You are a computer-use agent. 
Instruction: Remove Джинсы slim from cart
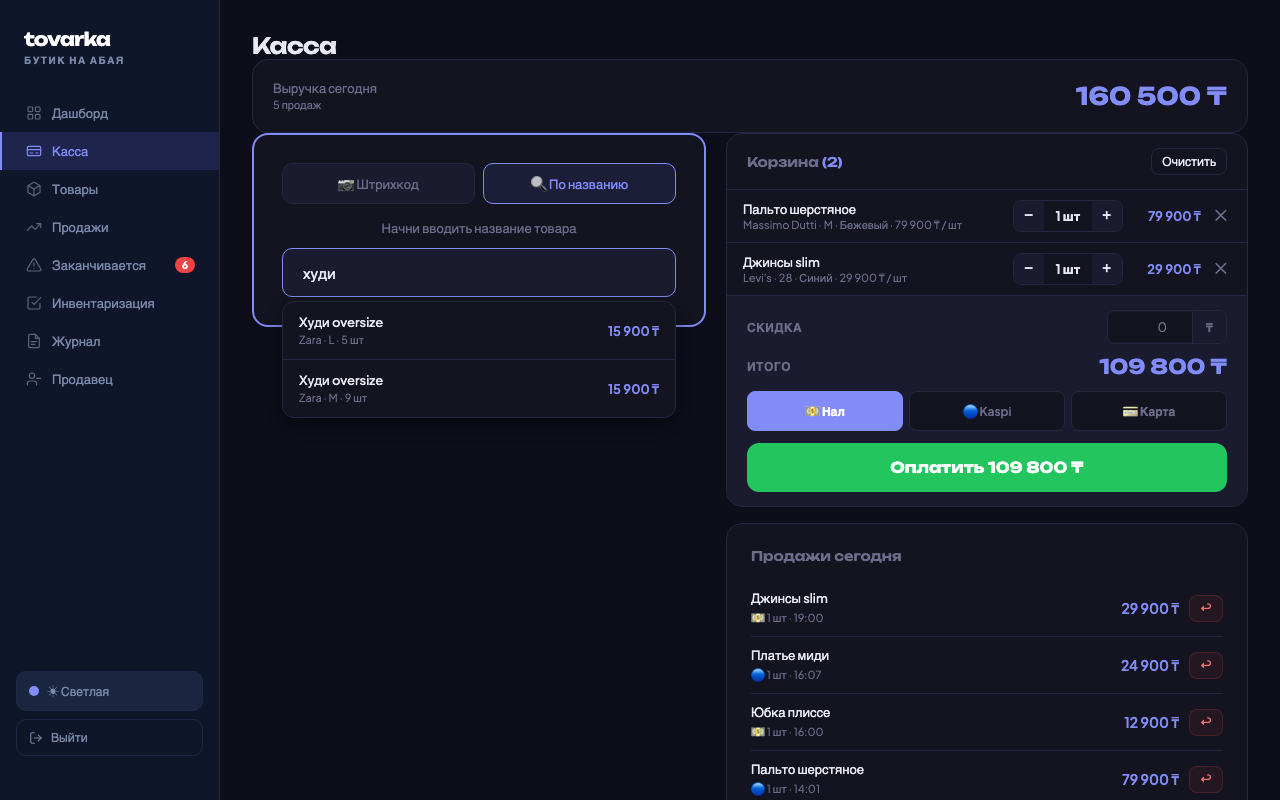(x=1220, y=269)
